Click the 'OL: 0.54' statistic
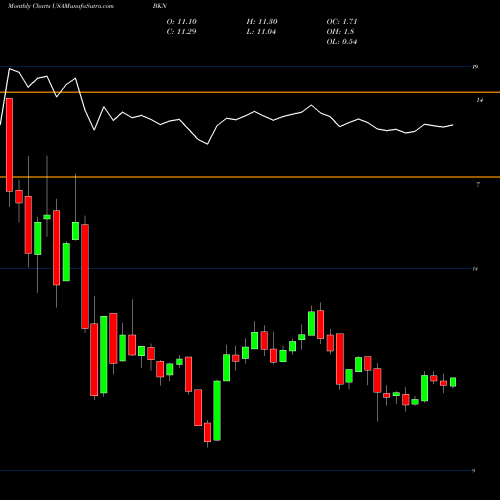 pyautogui.click(x=342, y=42)
